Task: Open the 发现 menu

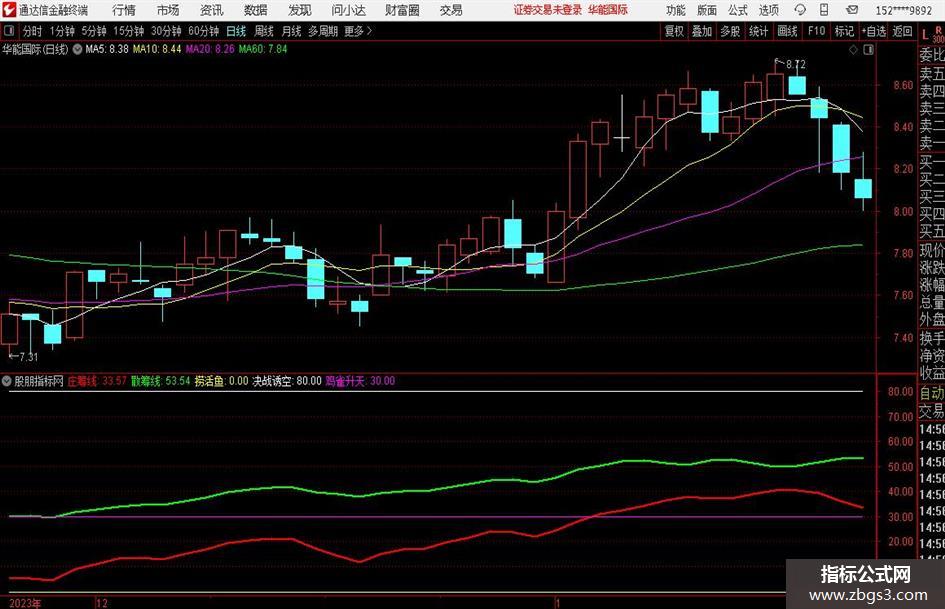Action: click(x=300, y=10)
